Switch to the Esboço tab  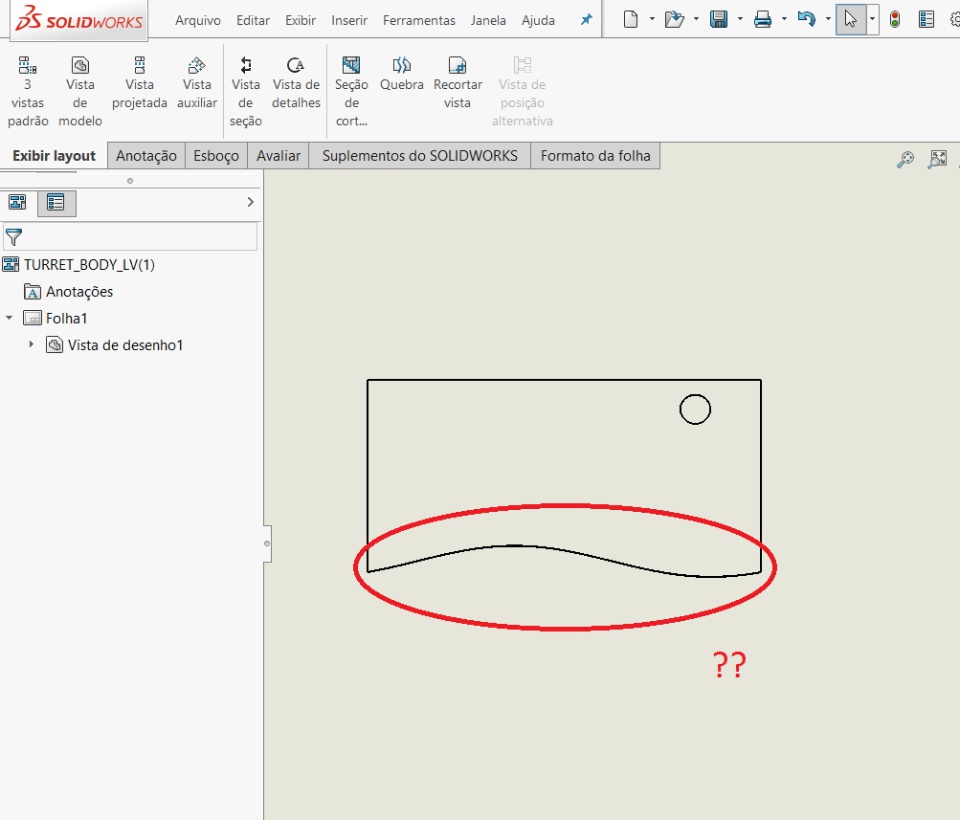[216, 156]
